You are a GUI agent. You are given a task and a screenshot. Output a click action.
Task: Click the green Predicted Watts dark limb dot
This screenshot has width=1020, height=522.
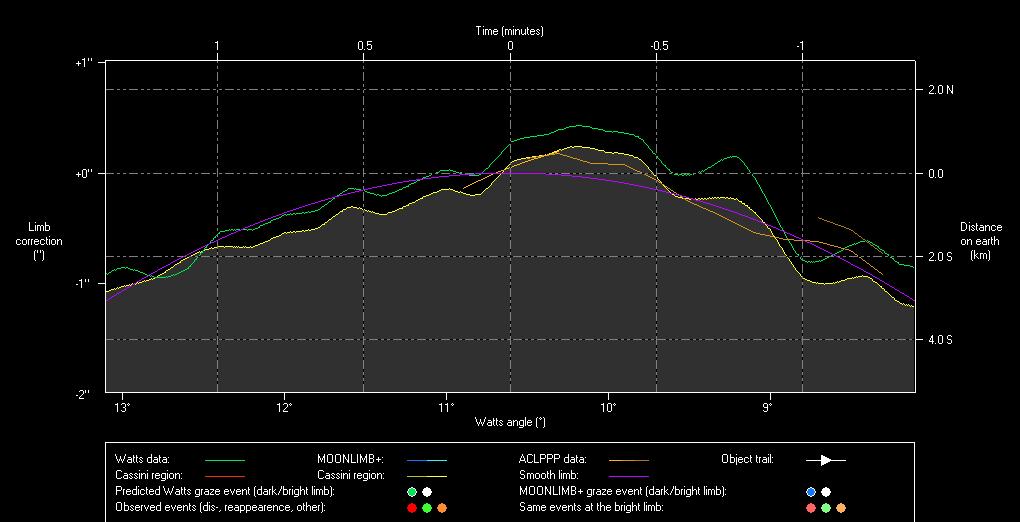pos(411,492)
